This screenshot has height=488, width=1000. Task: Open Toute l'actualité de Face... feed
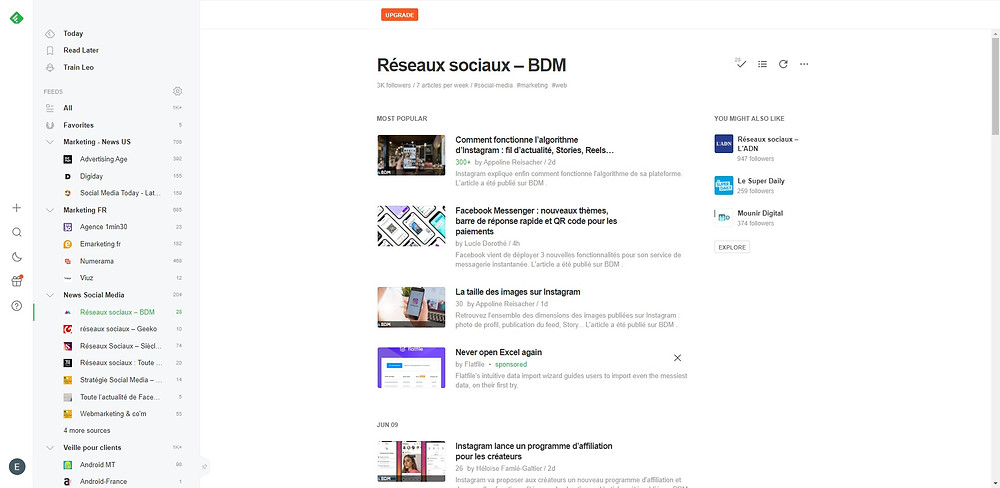[x=122, y=397]
